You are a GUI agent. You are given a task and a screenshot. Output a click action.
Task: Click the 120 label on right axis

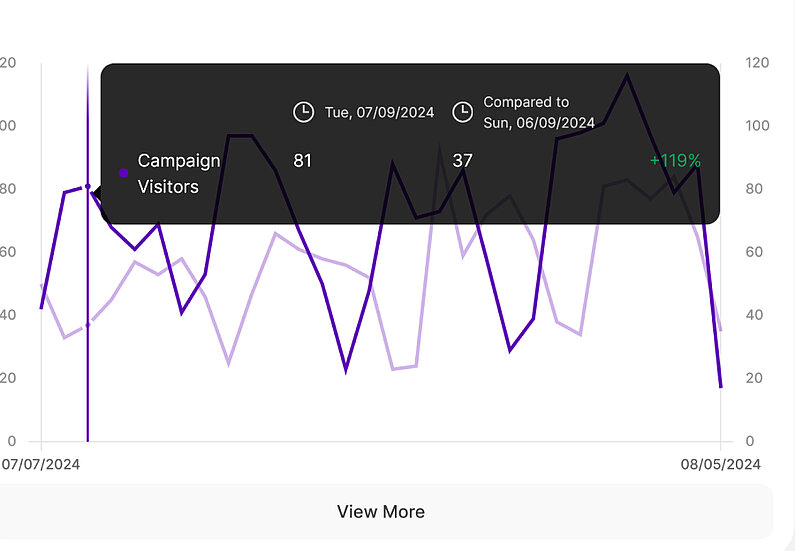tap(757, 63)
